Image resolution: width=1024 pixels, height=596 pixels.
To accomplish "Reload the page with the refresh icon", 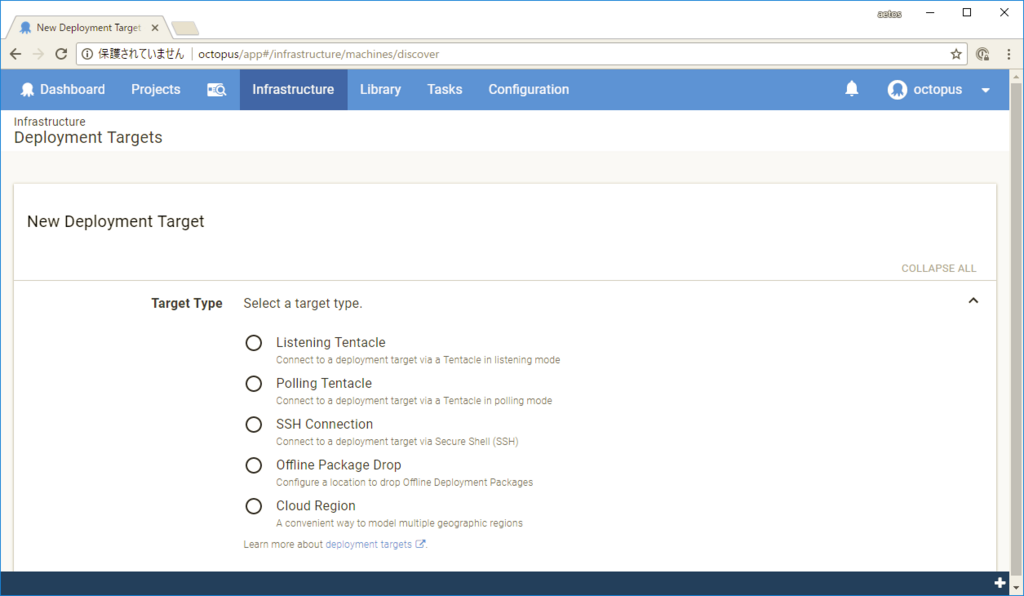I will pyautogui.click(x=61, y=54).
